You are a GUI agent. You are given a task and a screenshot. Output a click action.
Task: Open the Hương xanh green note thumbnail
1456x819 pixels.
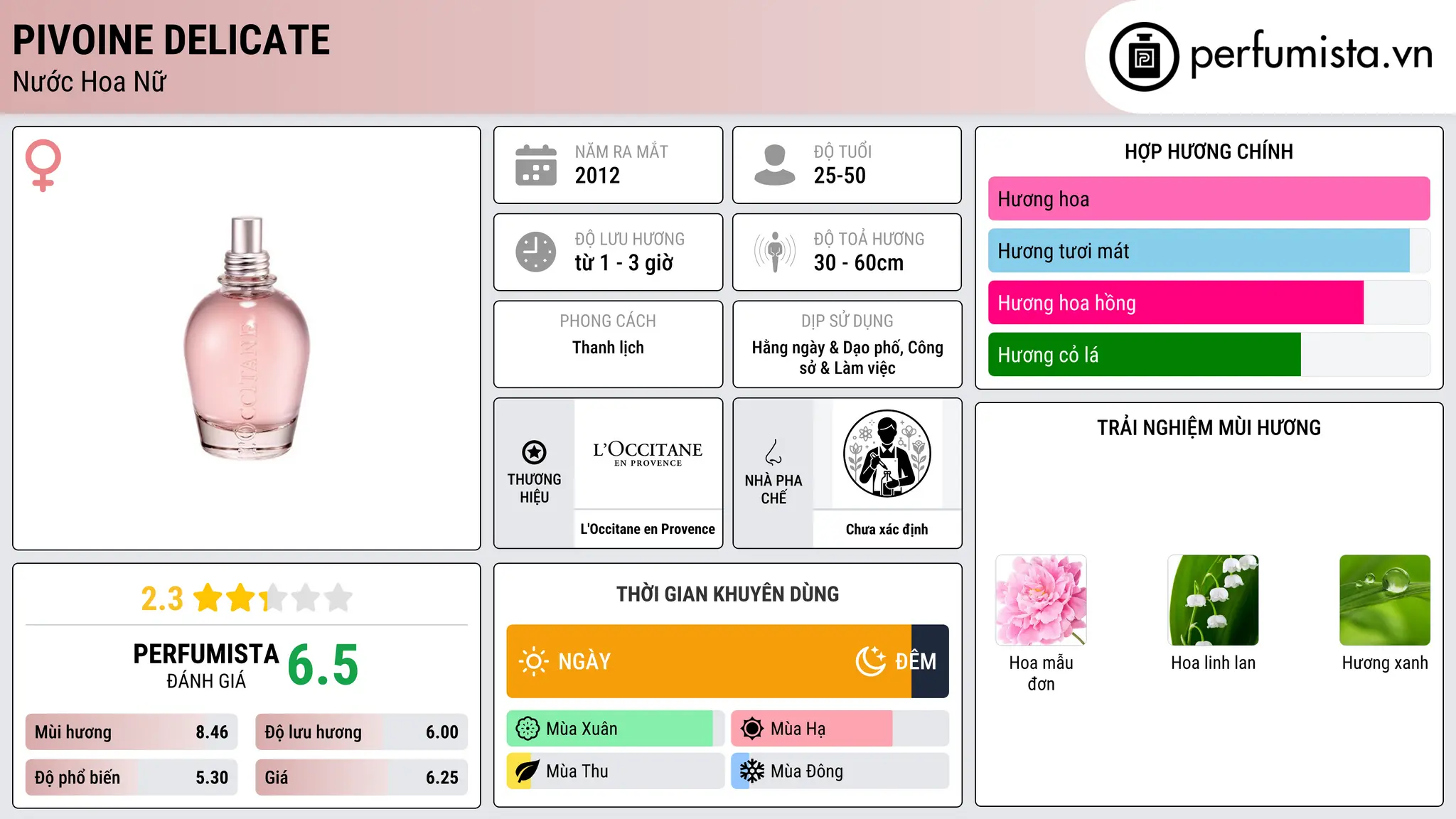[1385, 600]
